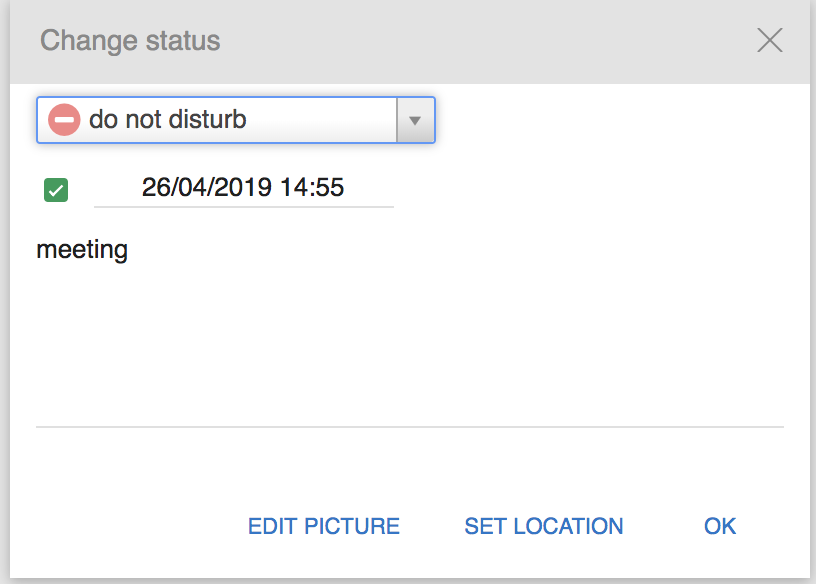
Task: Choose SET LOCATION
Action: [544, 526]
